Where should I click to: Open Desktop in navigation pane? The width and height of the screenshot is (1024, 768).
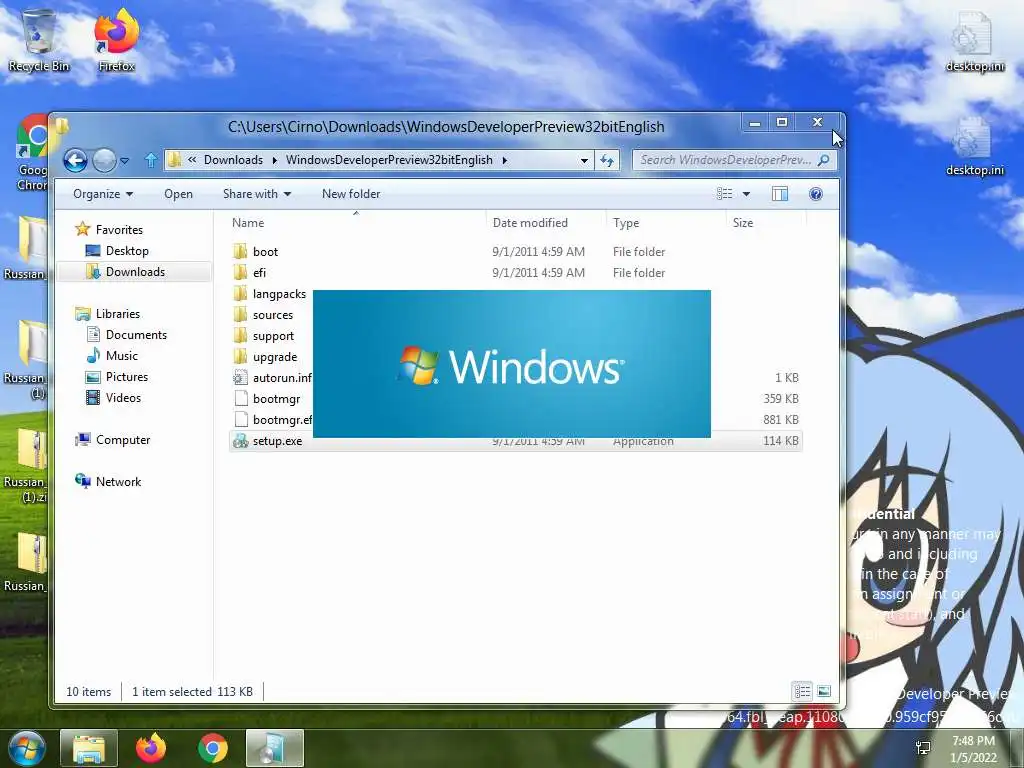coord(127,251)
